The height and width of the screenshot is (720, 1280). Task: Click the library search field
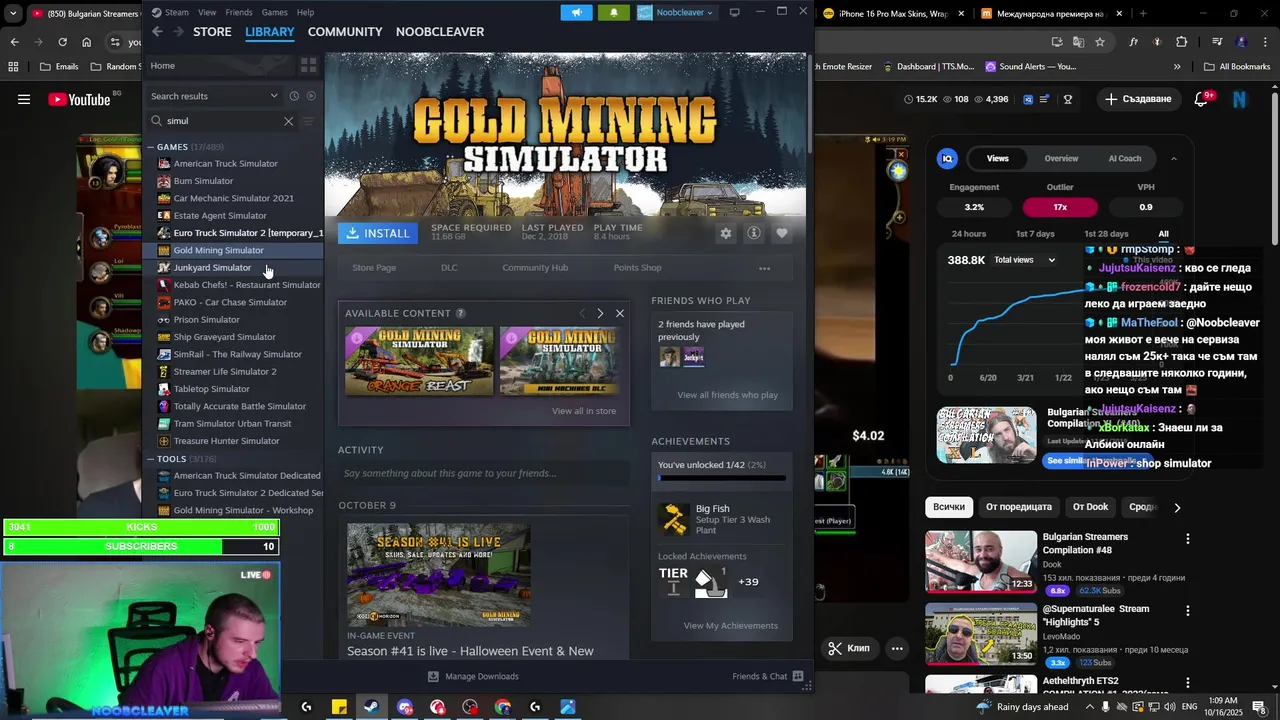click(x=222, y=121)
